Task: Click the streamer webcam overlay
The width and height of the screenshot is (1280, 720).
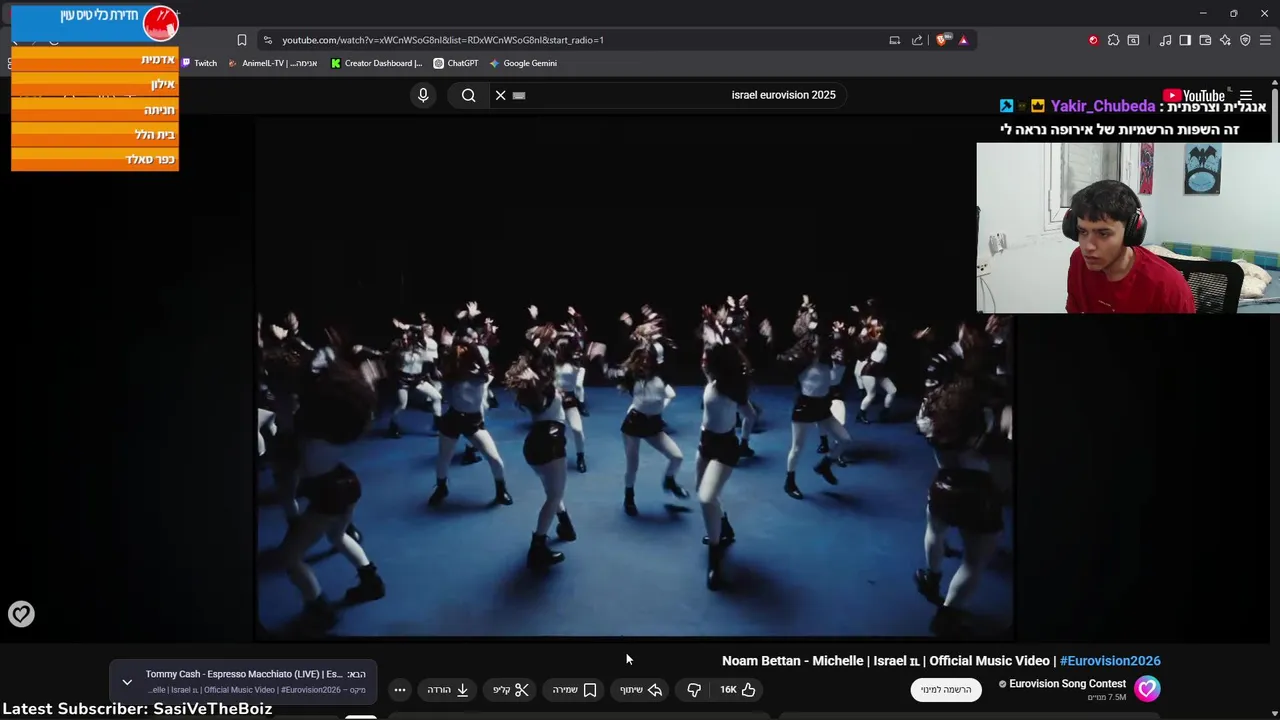Action: pos(1128,228)
